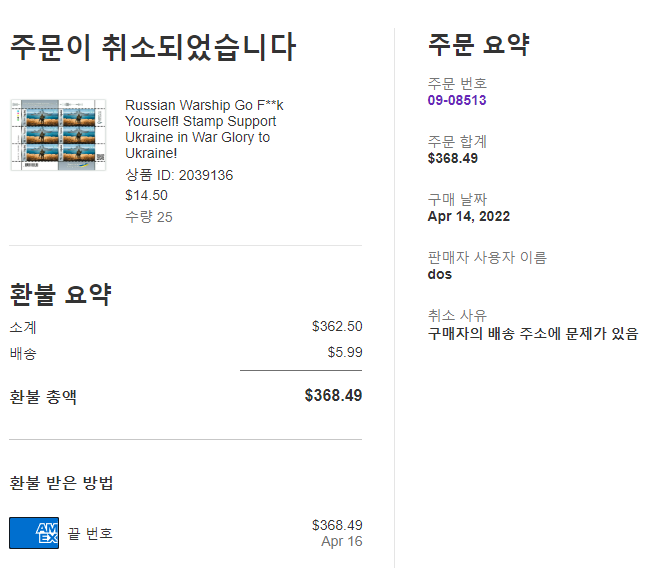Click the quantity 25 text
671x568 pixels.
coord(148,217)
